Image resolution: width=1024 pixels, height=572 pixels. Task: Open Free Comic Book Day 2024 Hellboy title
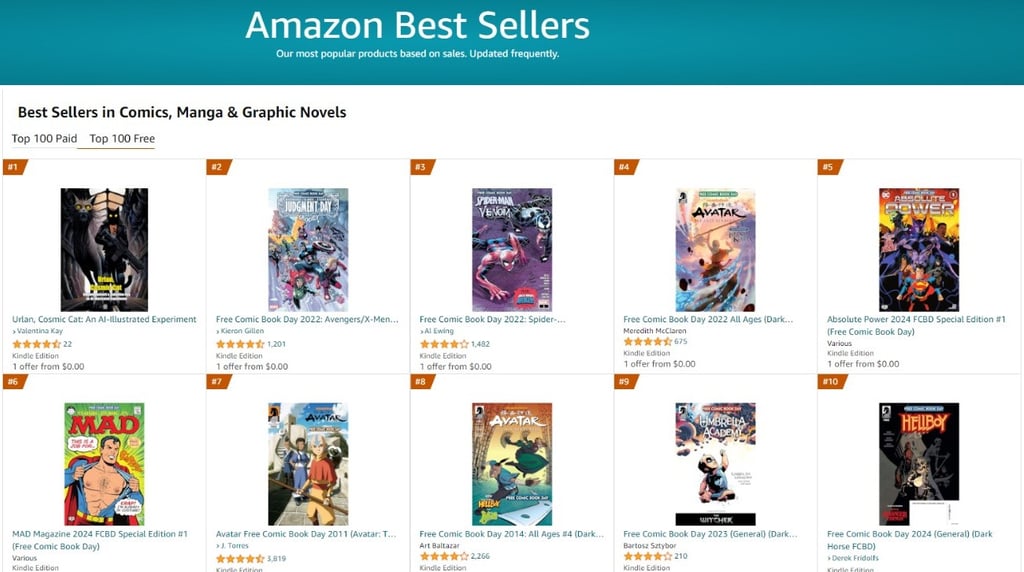(x=910, y=540)
